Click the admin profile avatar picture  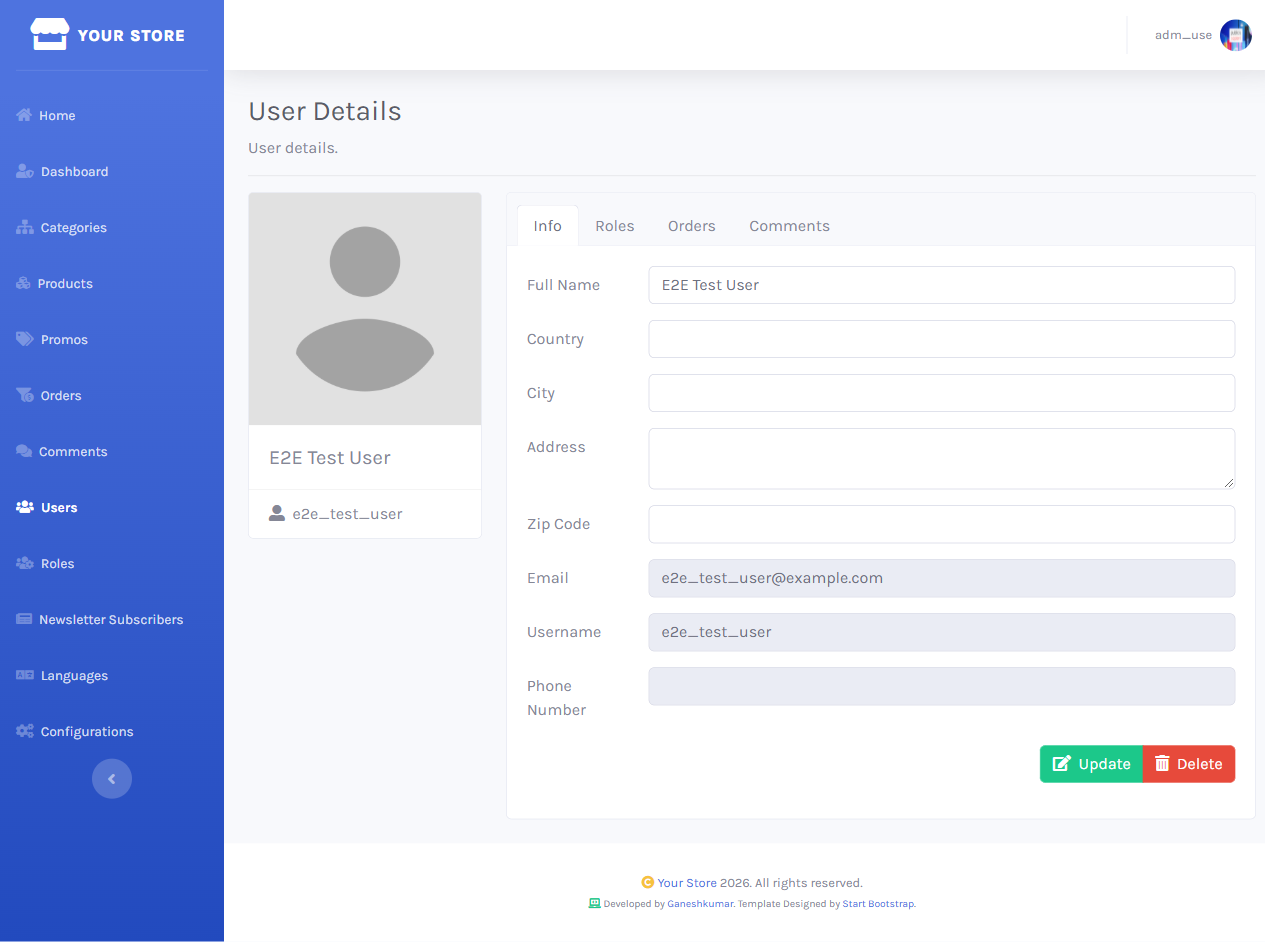[1236, 35]
